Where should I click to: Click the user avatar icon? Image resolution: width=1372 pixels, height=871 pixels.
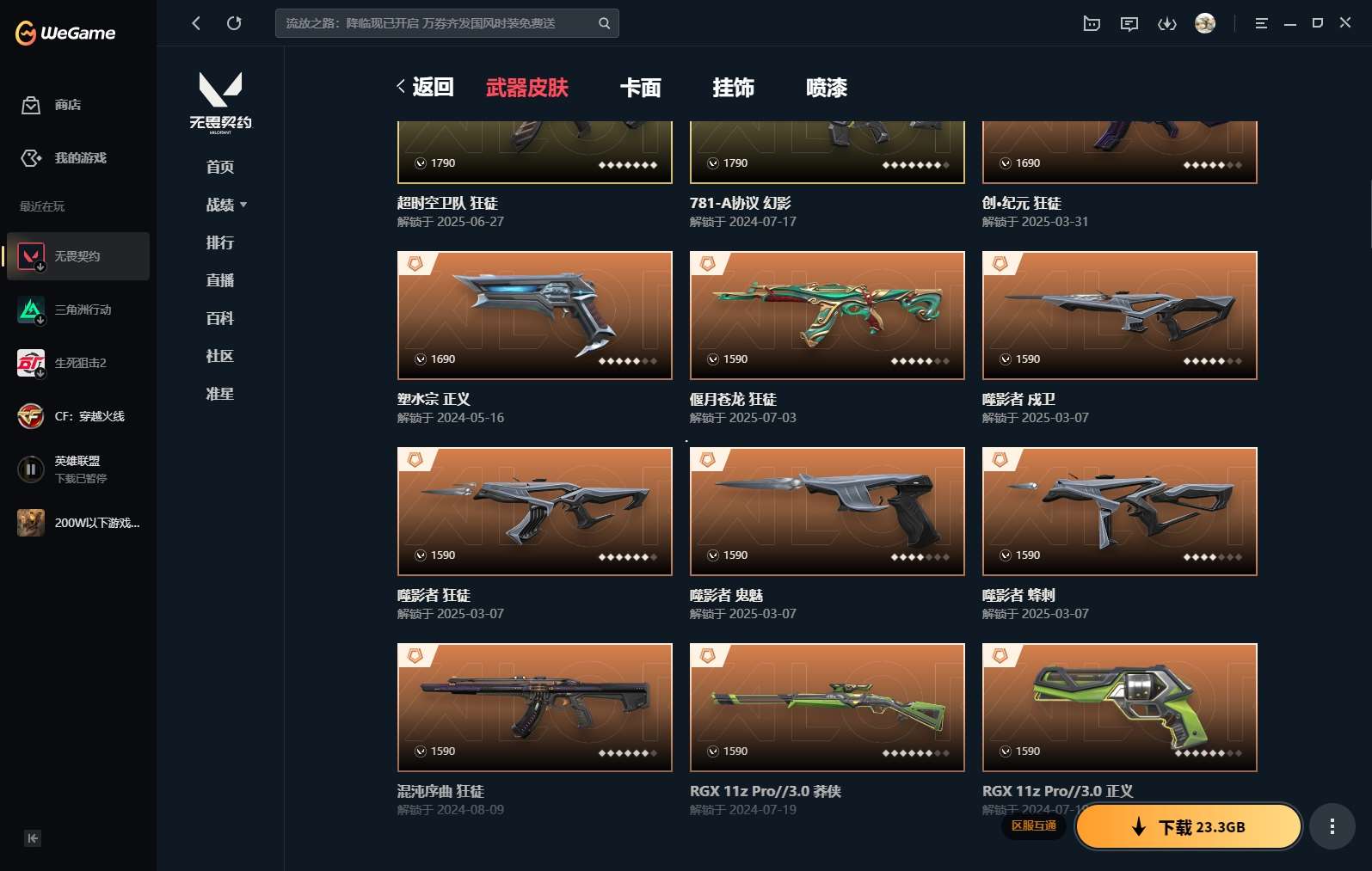click(x=1205, y=23)
